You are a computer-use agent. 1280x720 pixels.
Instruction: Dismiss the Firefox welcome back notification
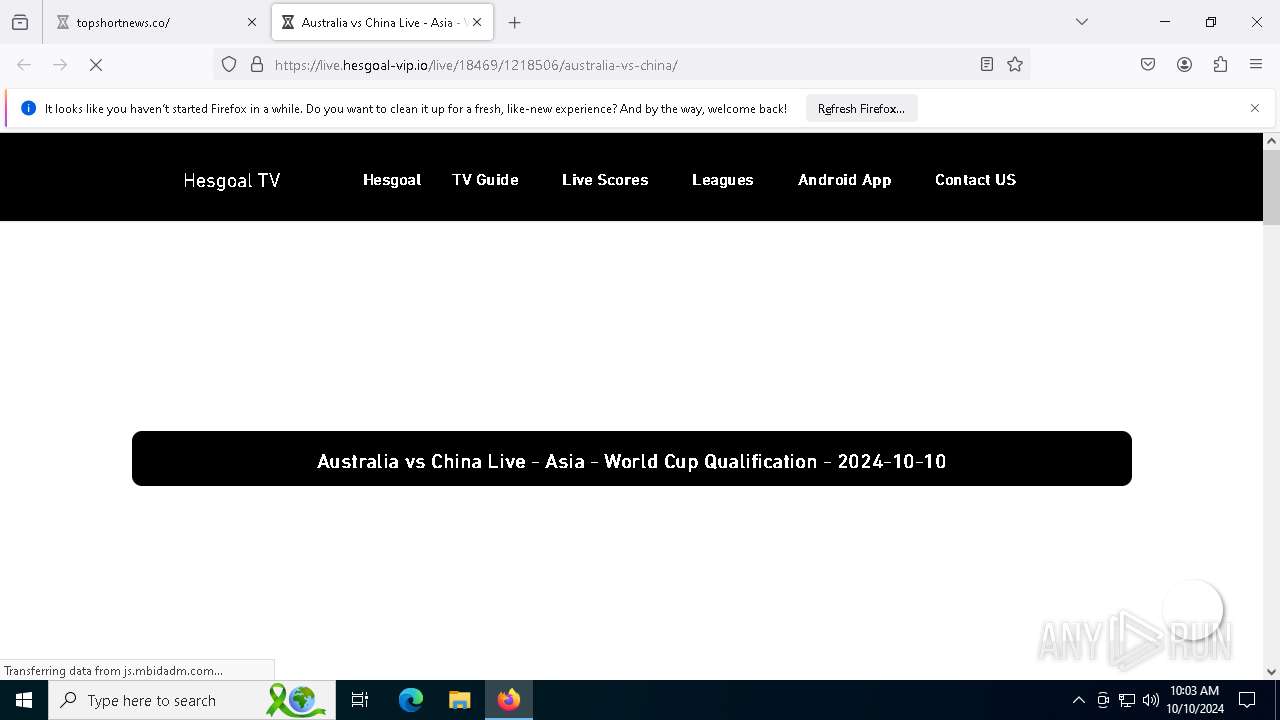pos(1255,108)
